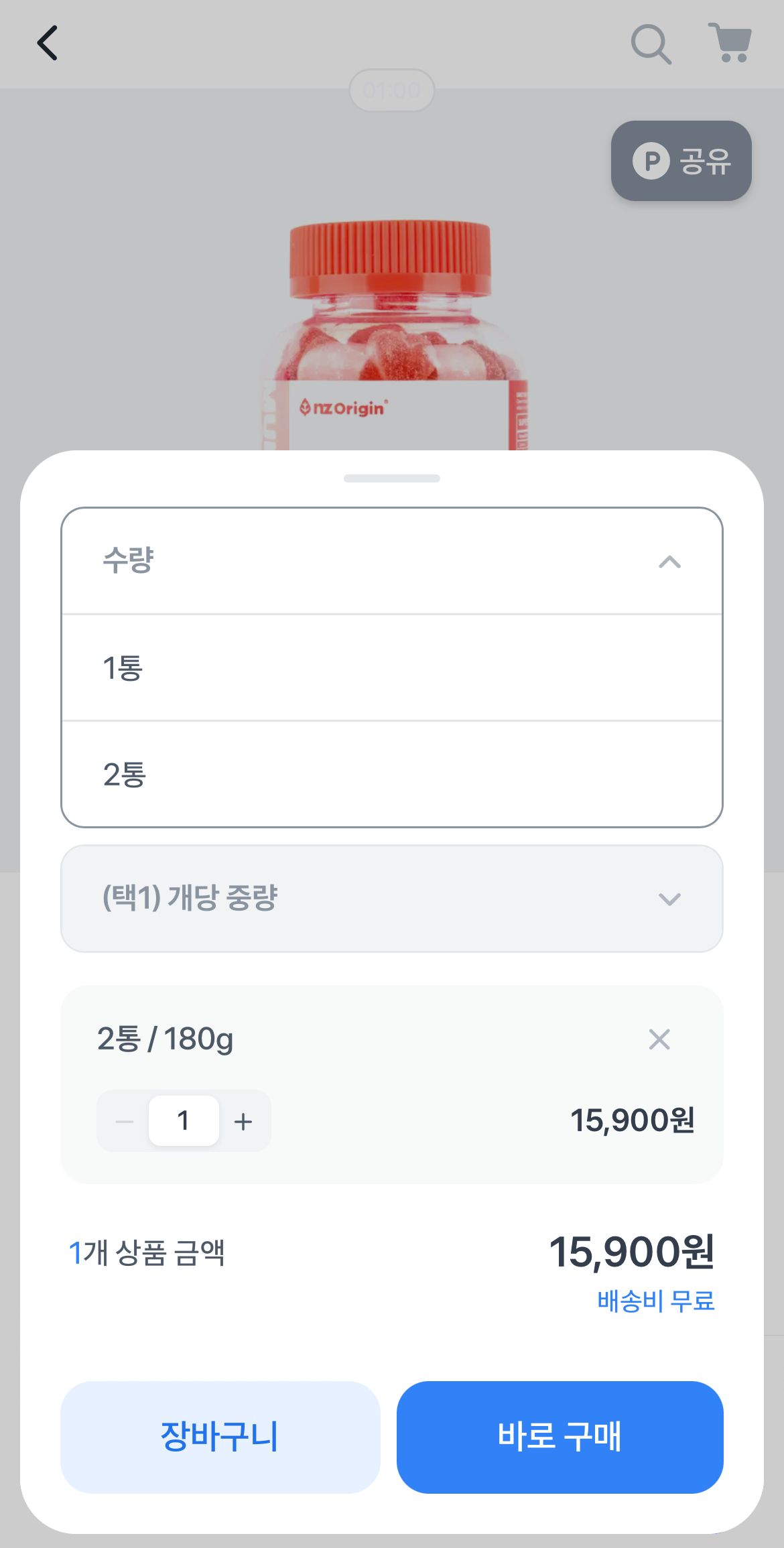The image size is (784, 1548).
Task: Expand the (택1) 개당 중량 dropdown
Action: pyautogui.click(x=392, y=899)
